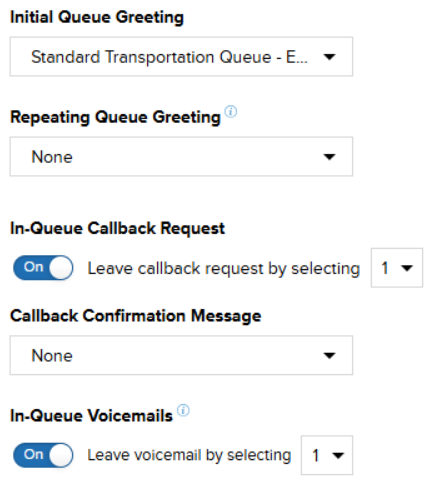The image size is (435, 487).
Task: Choose the callback request key number dropdown
Action: click(397, 268)
